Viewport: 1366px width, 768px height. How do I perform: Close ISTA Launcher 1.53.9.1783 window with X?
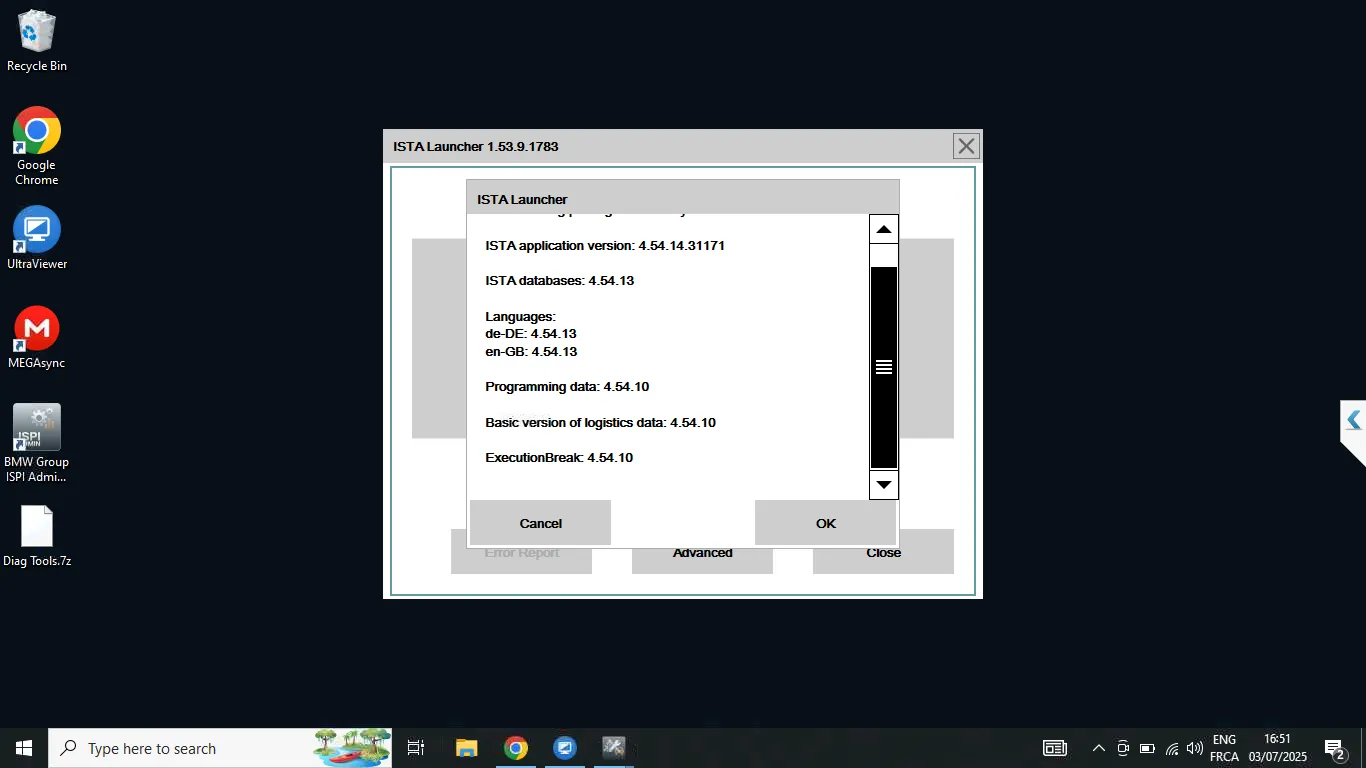tap(966, 146)
